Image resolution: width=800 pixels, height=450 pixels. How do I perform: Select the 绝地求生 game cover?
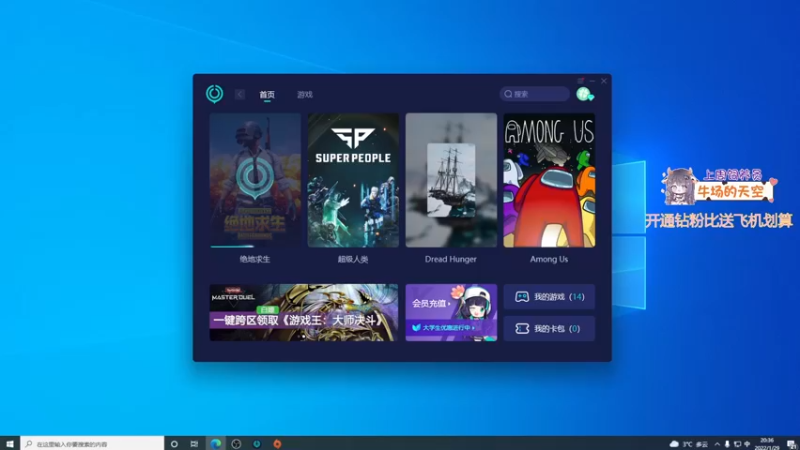[255, 180]
